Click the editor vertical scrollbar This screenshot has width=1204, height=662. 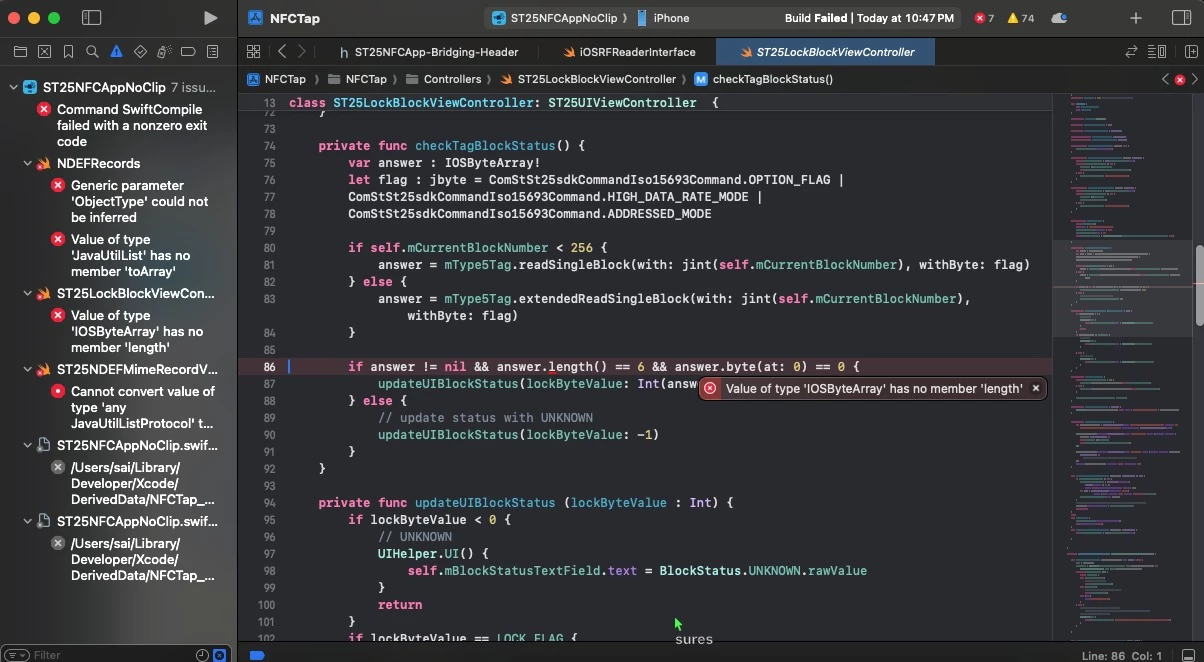coord(1198,285)
